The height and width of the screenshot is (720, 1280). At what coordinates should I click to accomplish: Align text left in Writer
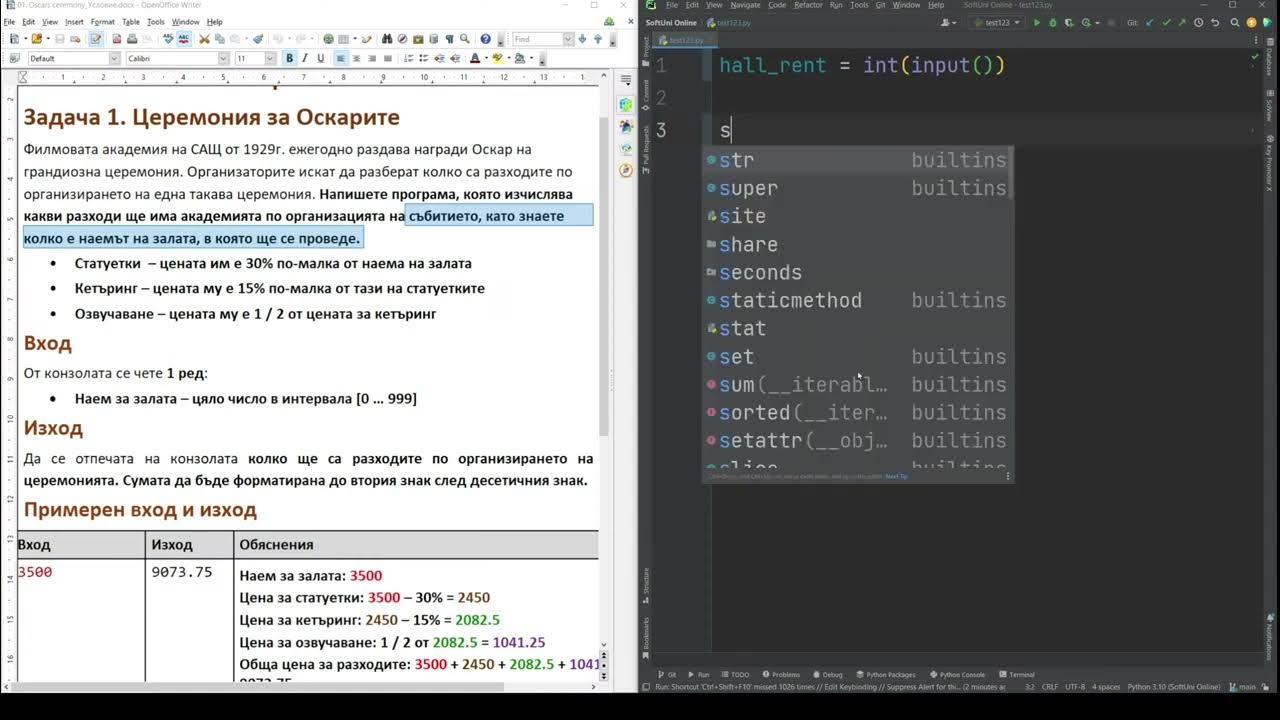pyautogui.click(x=340, y=58)
